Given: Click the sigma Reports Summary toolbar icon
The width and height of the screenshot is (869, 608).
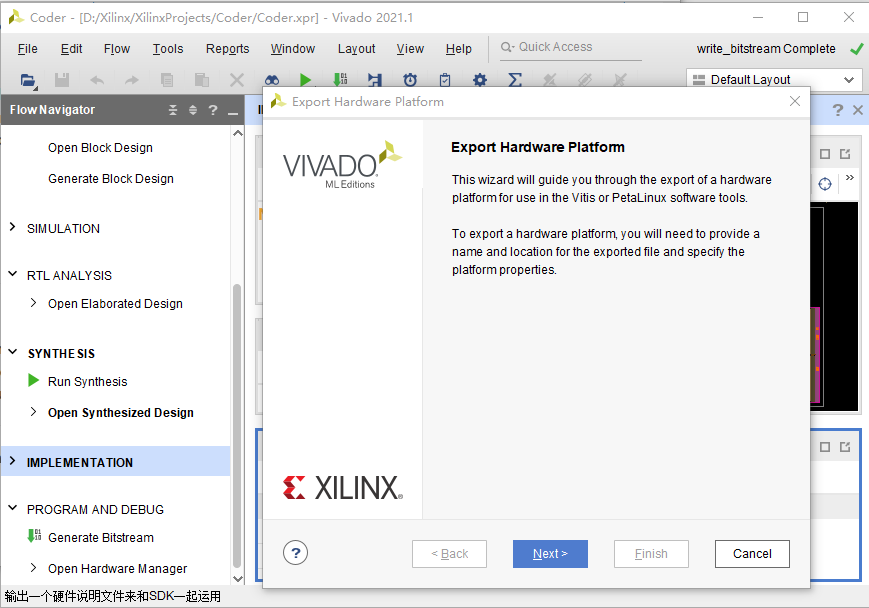Looking at the screenshot, I should point(515,80).
